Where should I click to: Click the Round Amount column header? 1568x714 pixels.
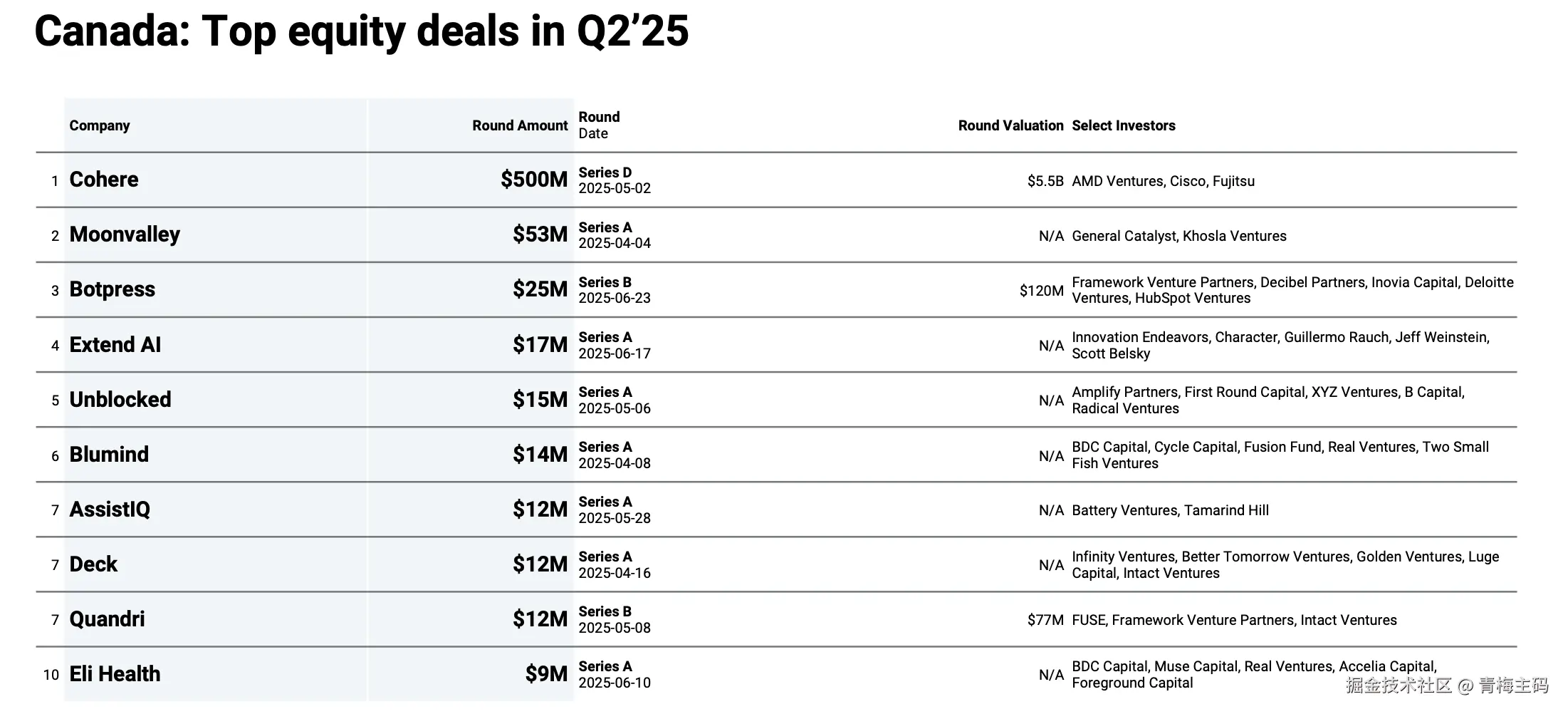pos(520,126)
